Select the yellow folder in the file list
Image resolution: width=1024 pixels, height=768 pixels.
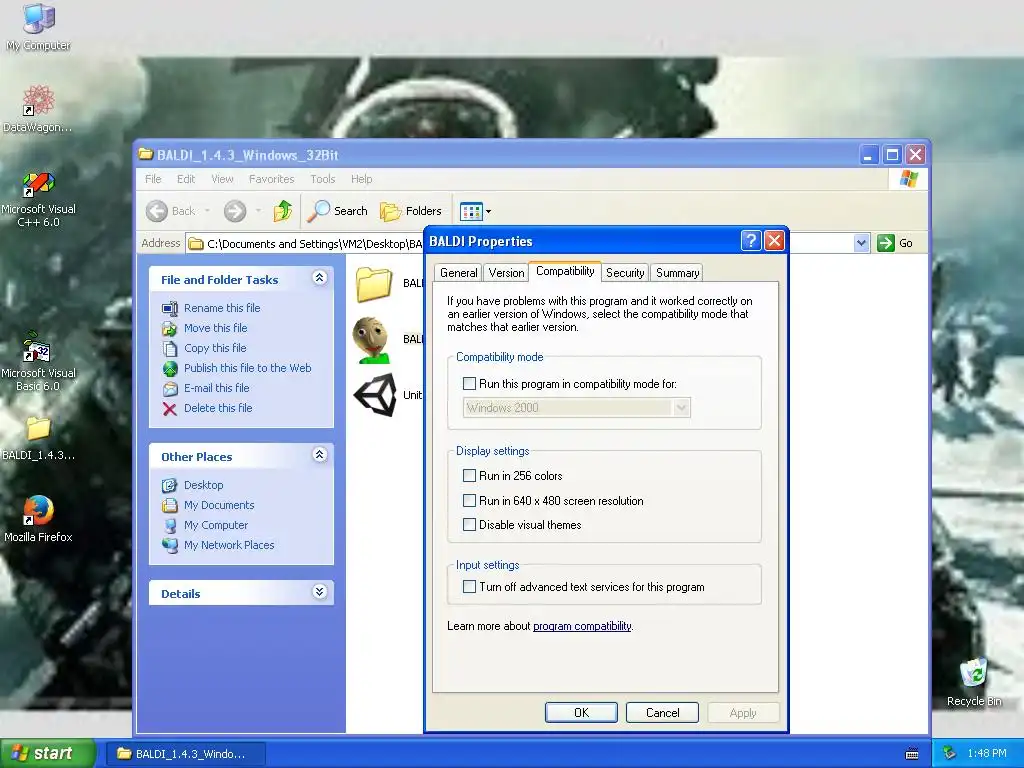point(374,285)
